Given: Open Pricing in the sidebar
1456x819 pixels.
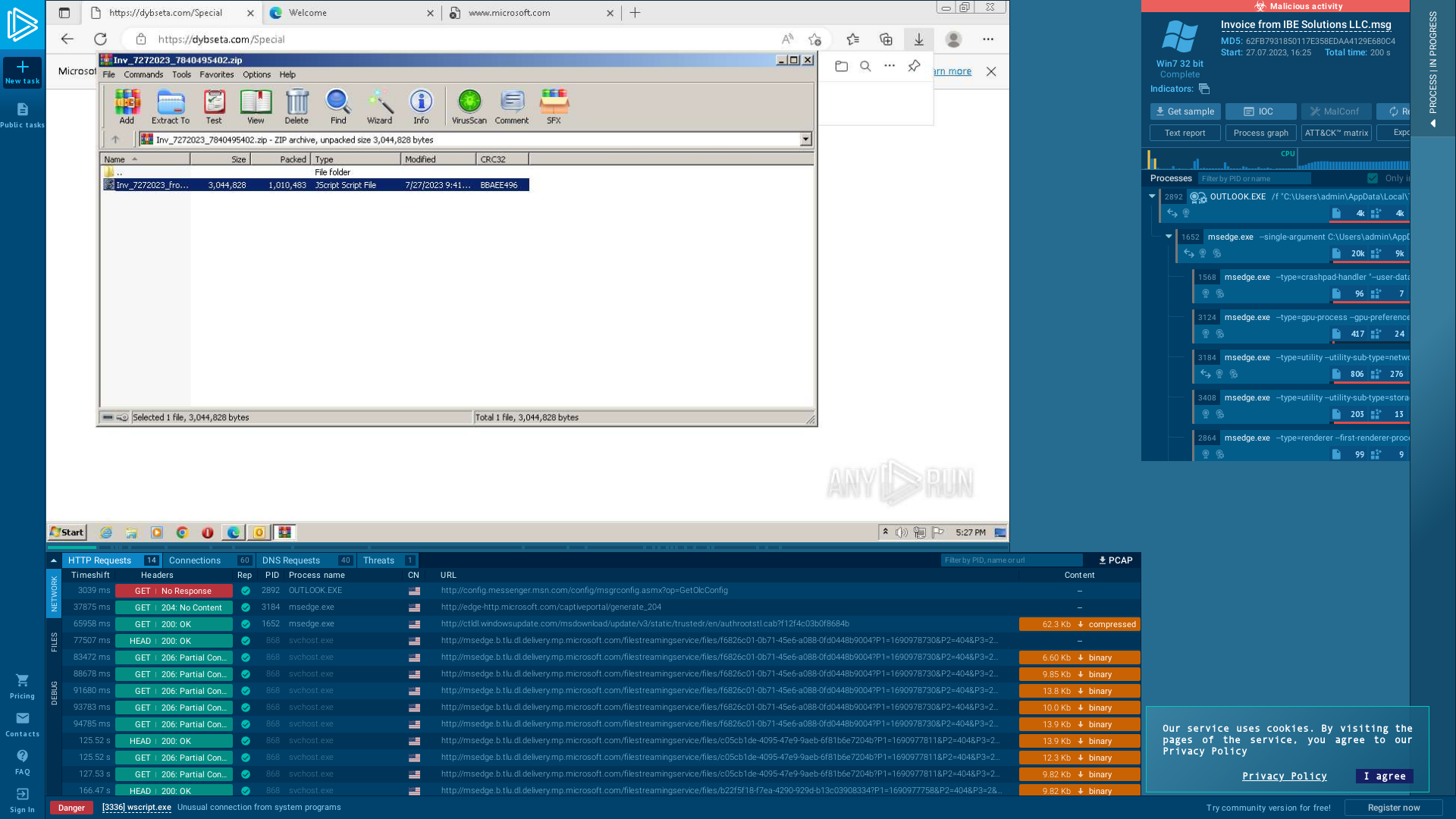Looking at the screenshot, I should [x=22, y=686].
